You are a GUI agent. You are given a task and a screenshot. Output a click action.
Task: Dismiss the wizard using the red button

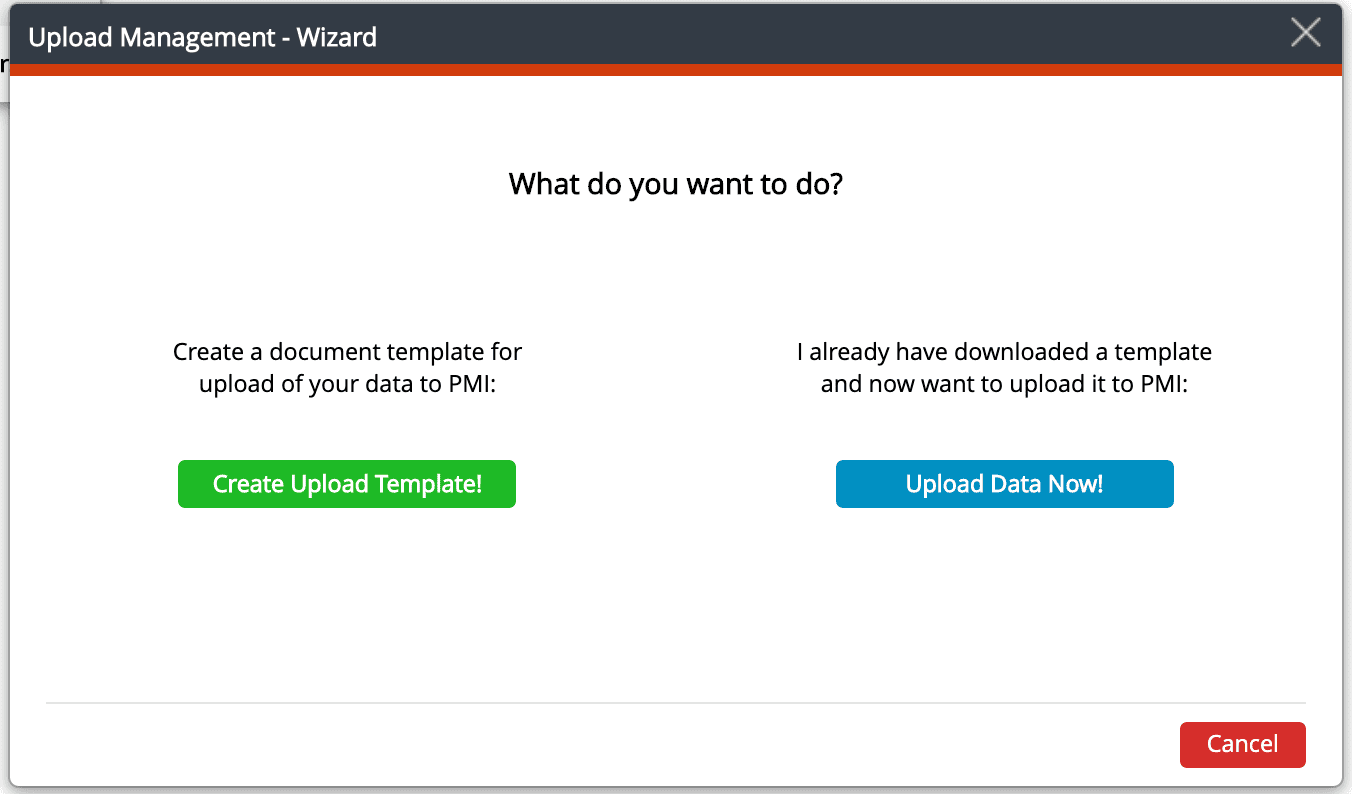(x=1242, y=744)
